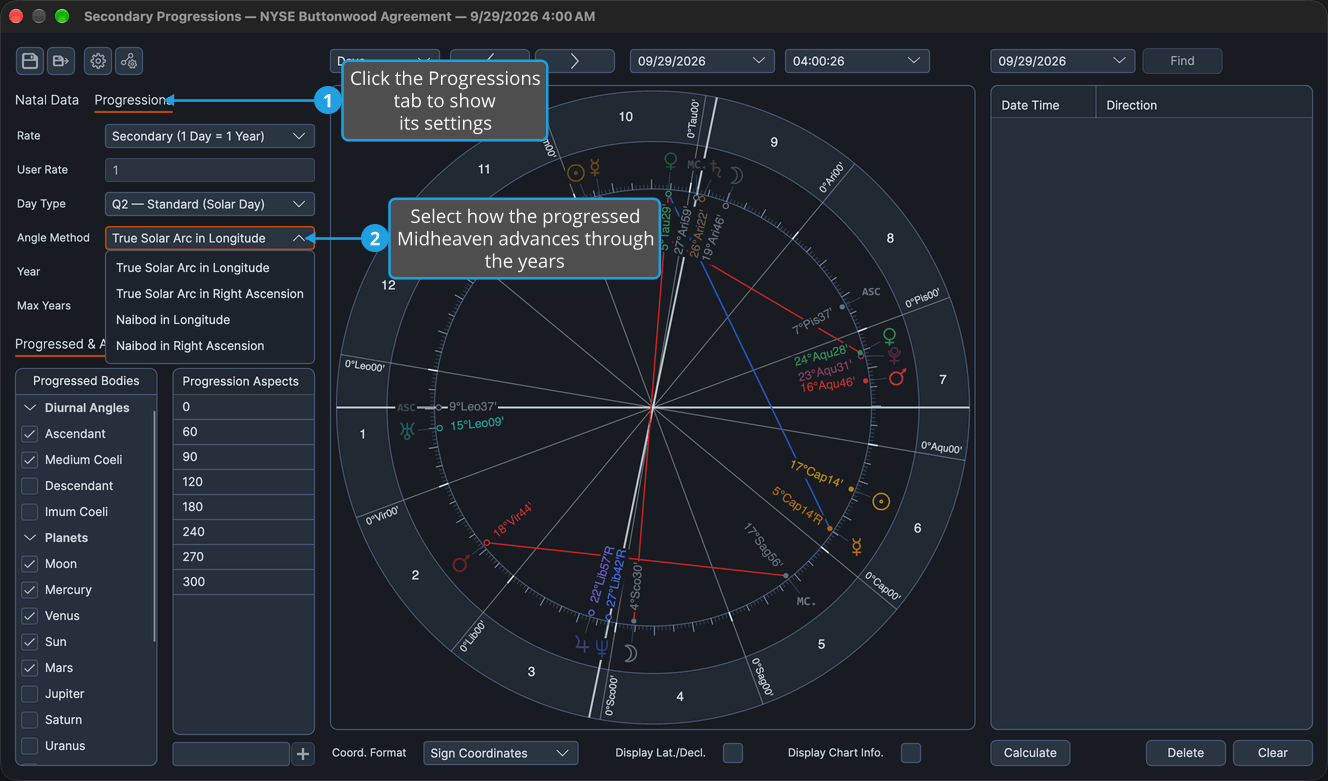Select the 90 progression aspect row
The width and height of the screenshot is (1328, 781).
(244, 457)
